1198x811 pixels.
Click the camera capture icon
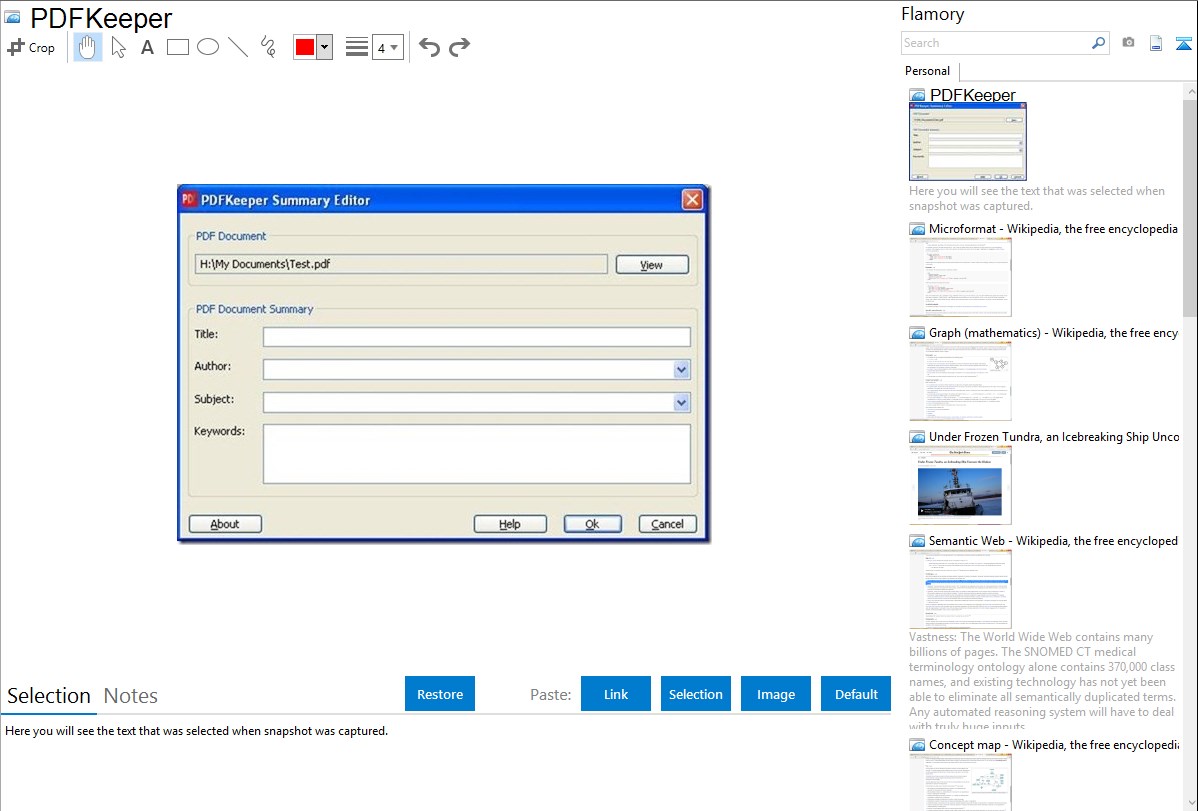[1128, 43]
